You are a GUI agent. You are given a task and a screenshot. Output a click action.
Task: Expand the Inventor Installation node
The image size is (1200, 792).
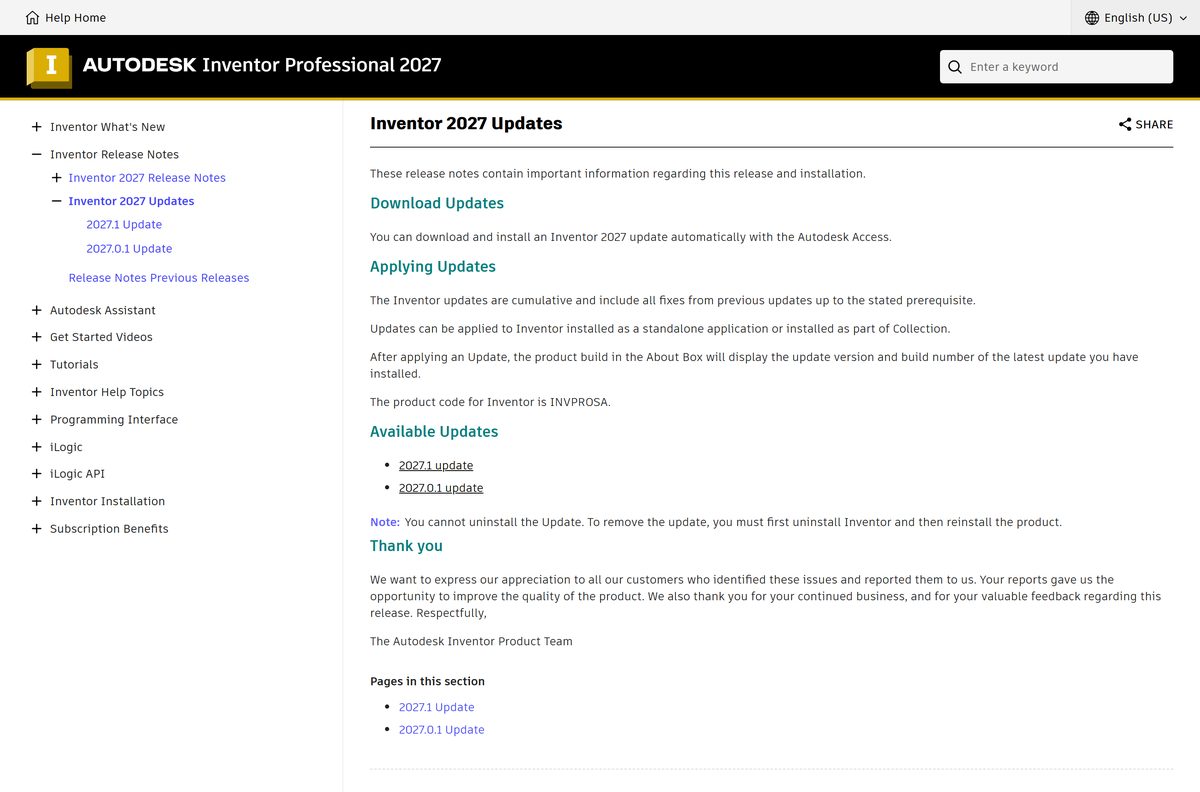tap(37, 501)
